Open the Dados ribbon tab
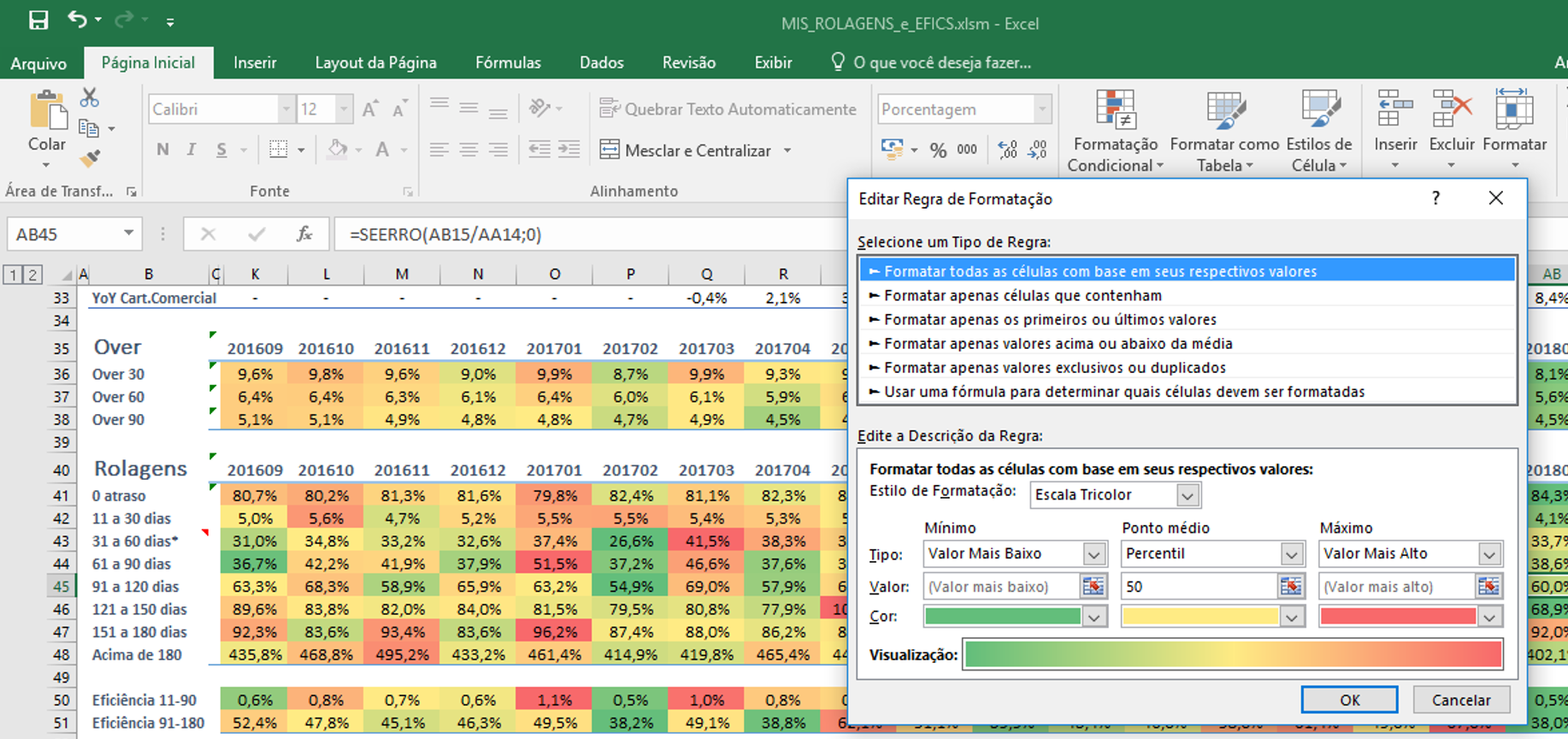1568x739 pixels. 601,62
